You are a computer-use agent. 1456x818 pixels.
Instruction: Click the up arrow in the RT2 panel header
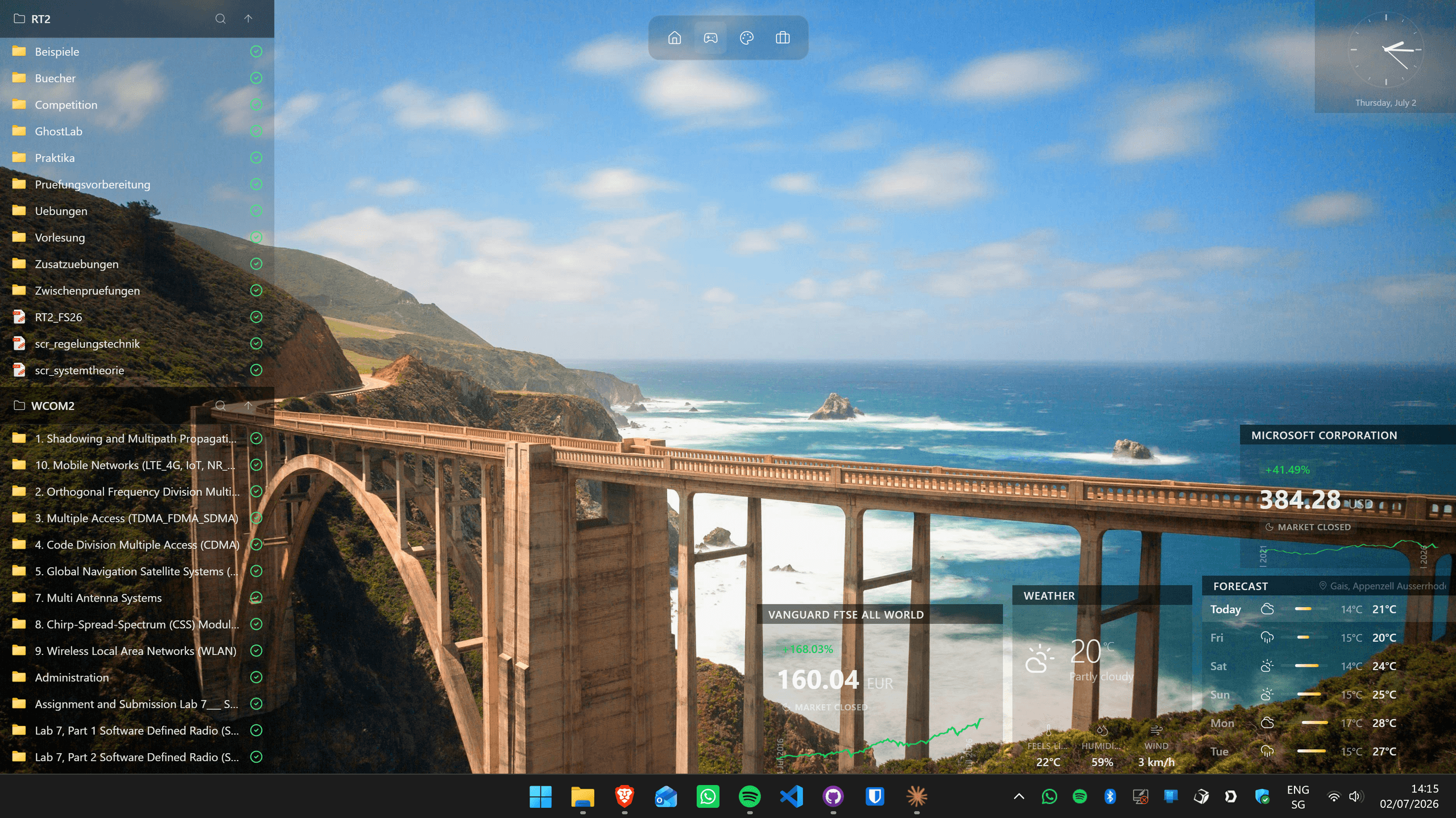coord(248,19)
